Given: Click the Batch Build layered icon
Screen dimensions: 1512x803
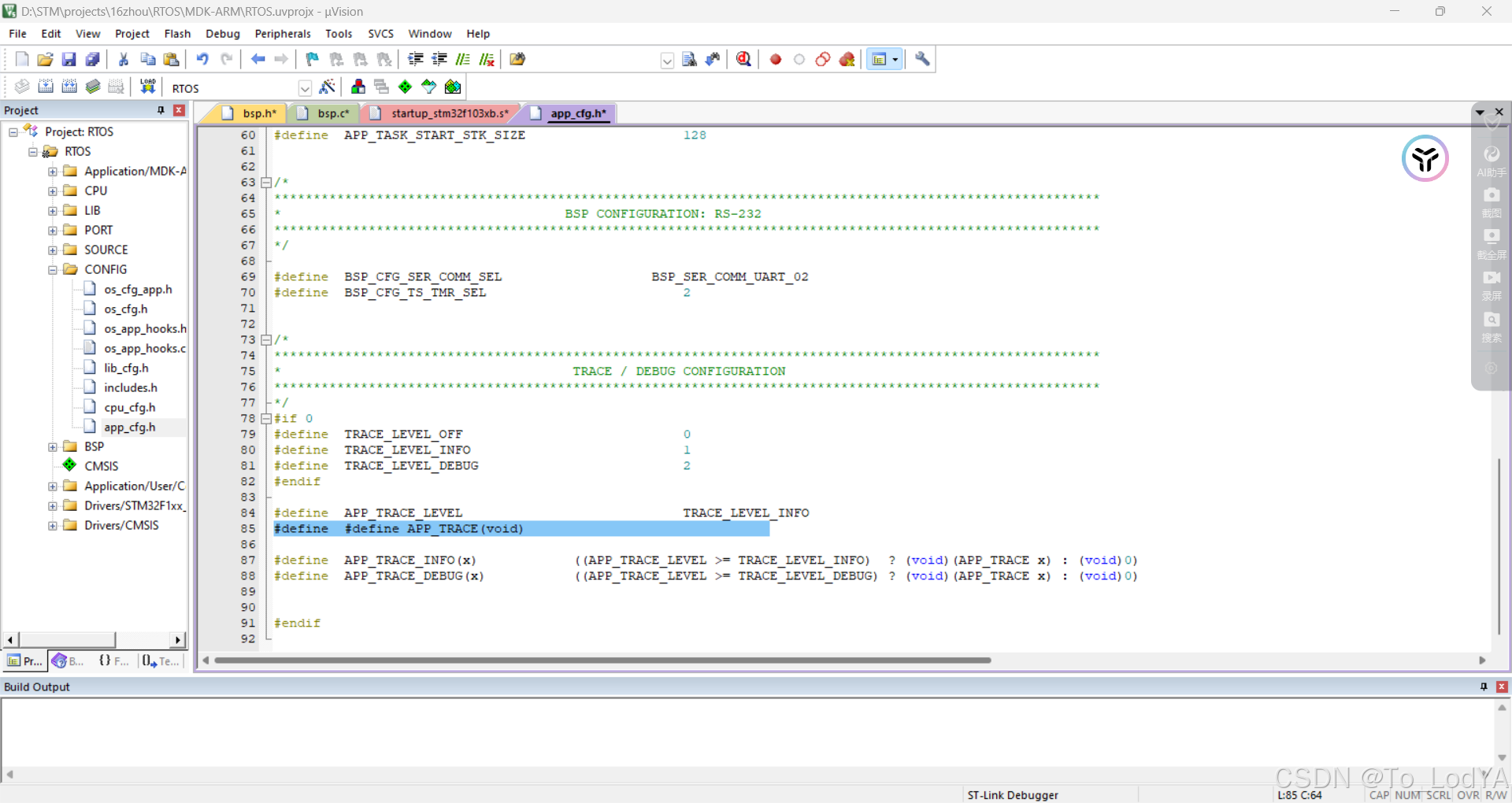Looking at the screenshot, I should pos(93,87).
